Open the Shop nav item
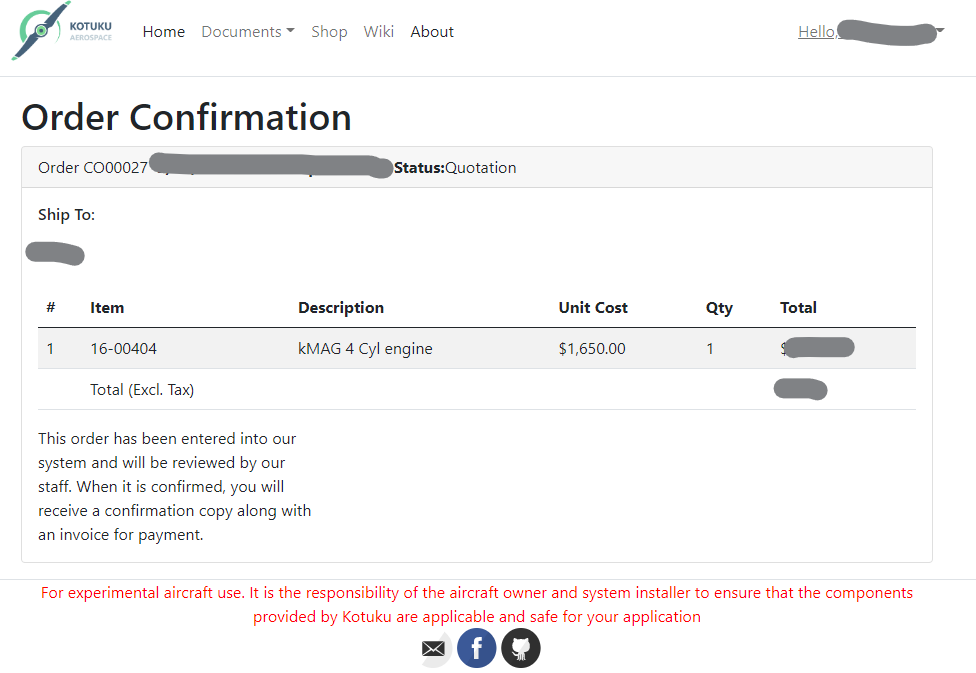976x673 pixels. click(x=329, y=32)
